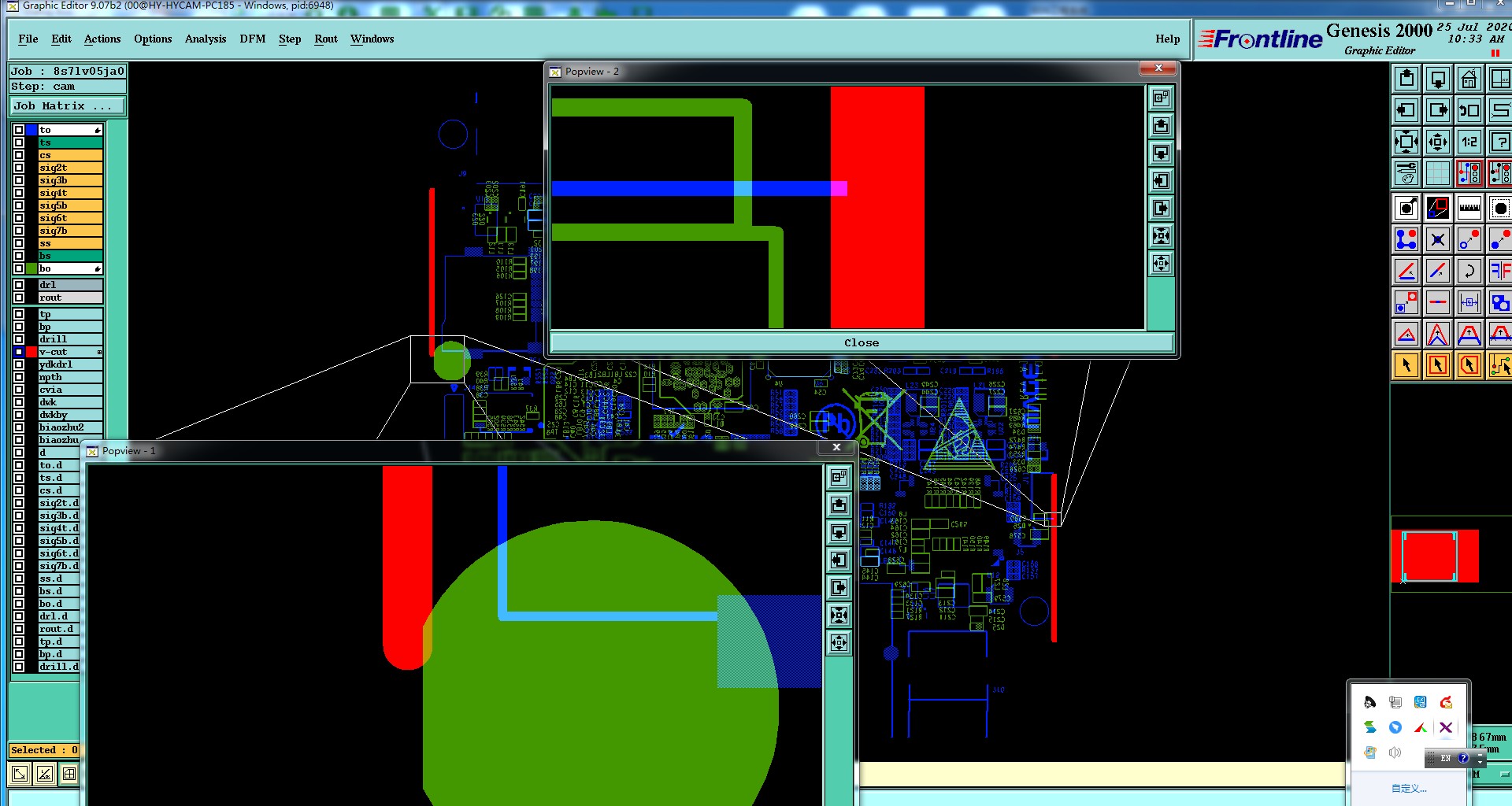Click the pan right view icon

click(1438, 110)
